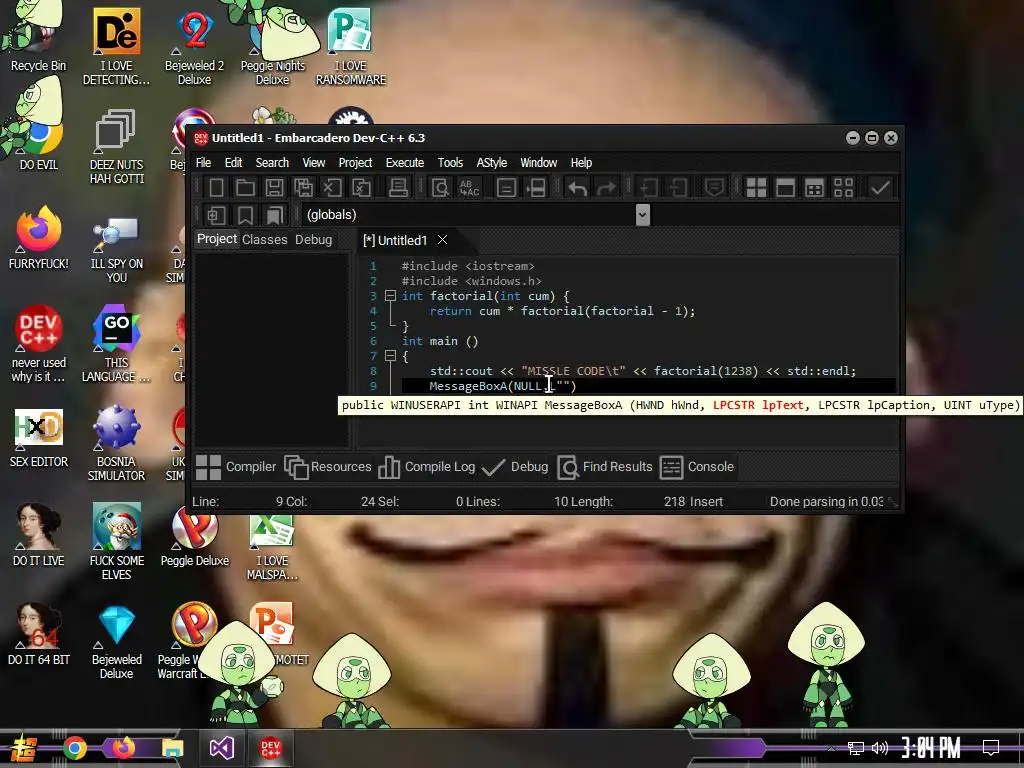Click the Close file toolbar icon

[x=332, y=188]
